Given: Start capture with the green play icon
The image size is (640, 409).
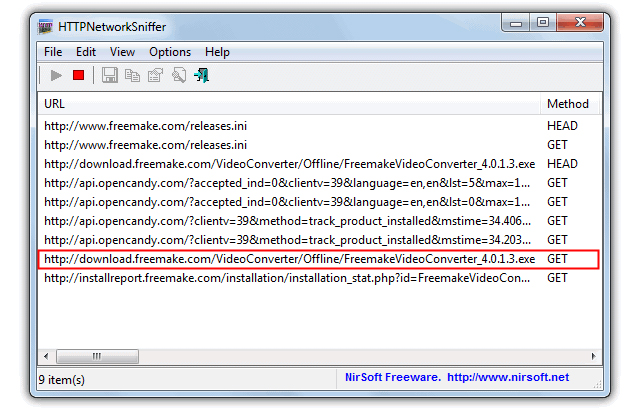Looking at the screenshot, I should (56, 76).
